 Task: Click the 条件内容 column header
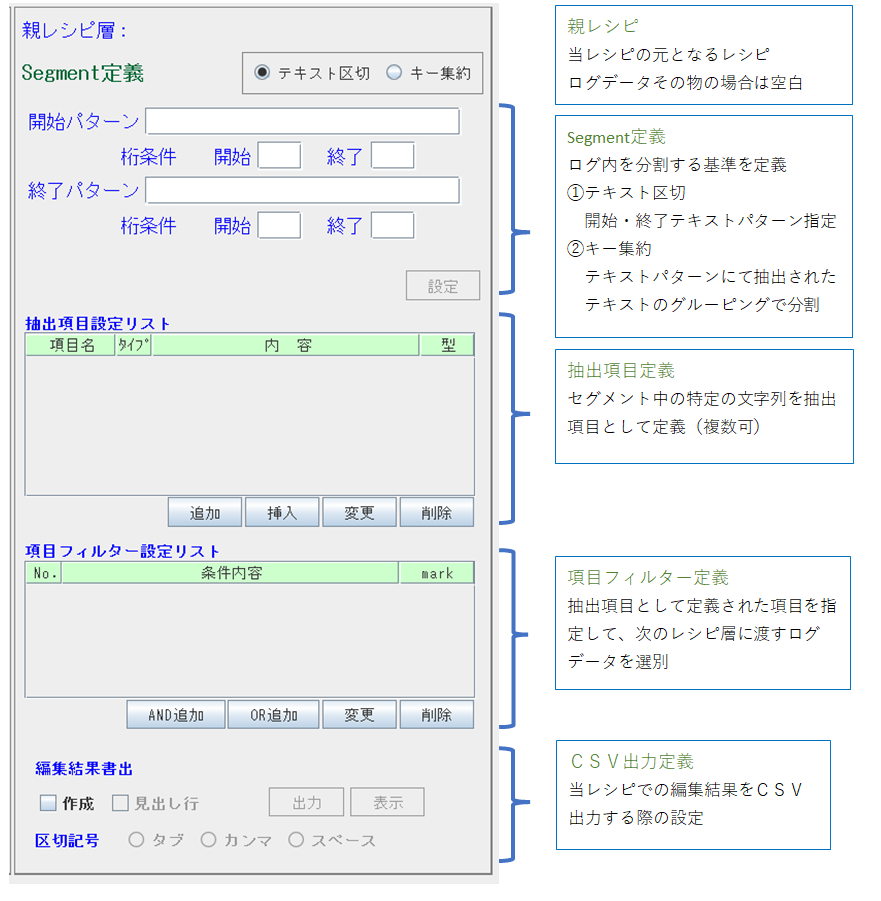pyautogui.click(x=230, y=573)
